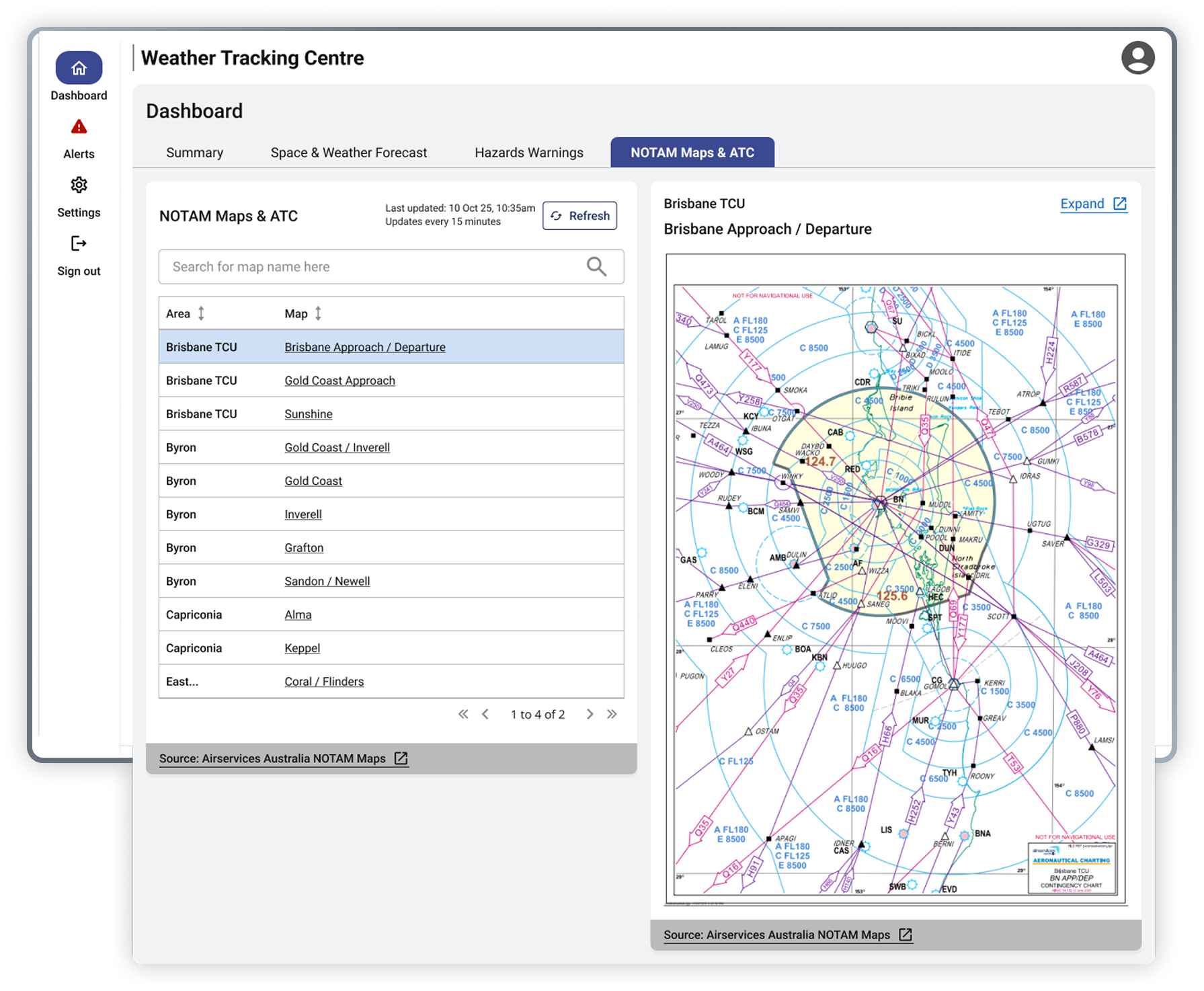Click page indicator '1 to 4 of 2'

[x=538, y=714]
